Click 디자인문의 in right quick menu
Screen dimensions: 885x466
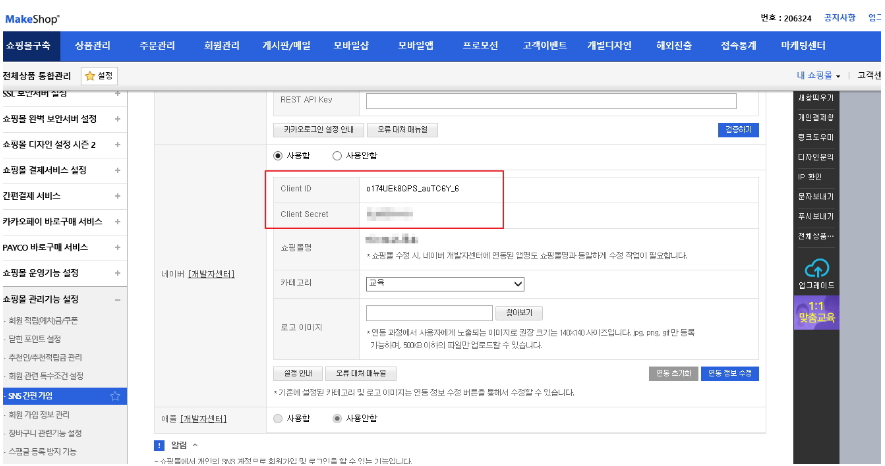(x=816, y=157)
